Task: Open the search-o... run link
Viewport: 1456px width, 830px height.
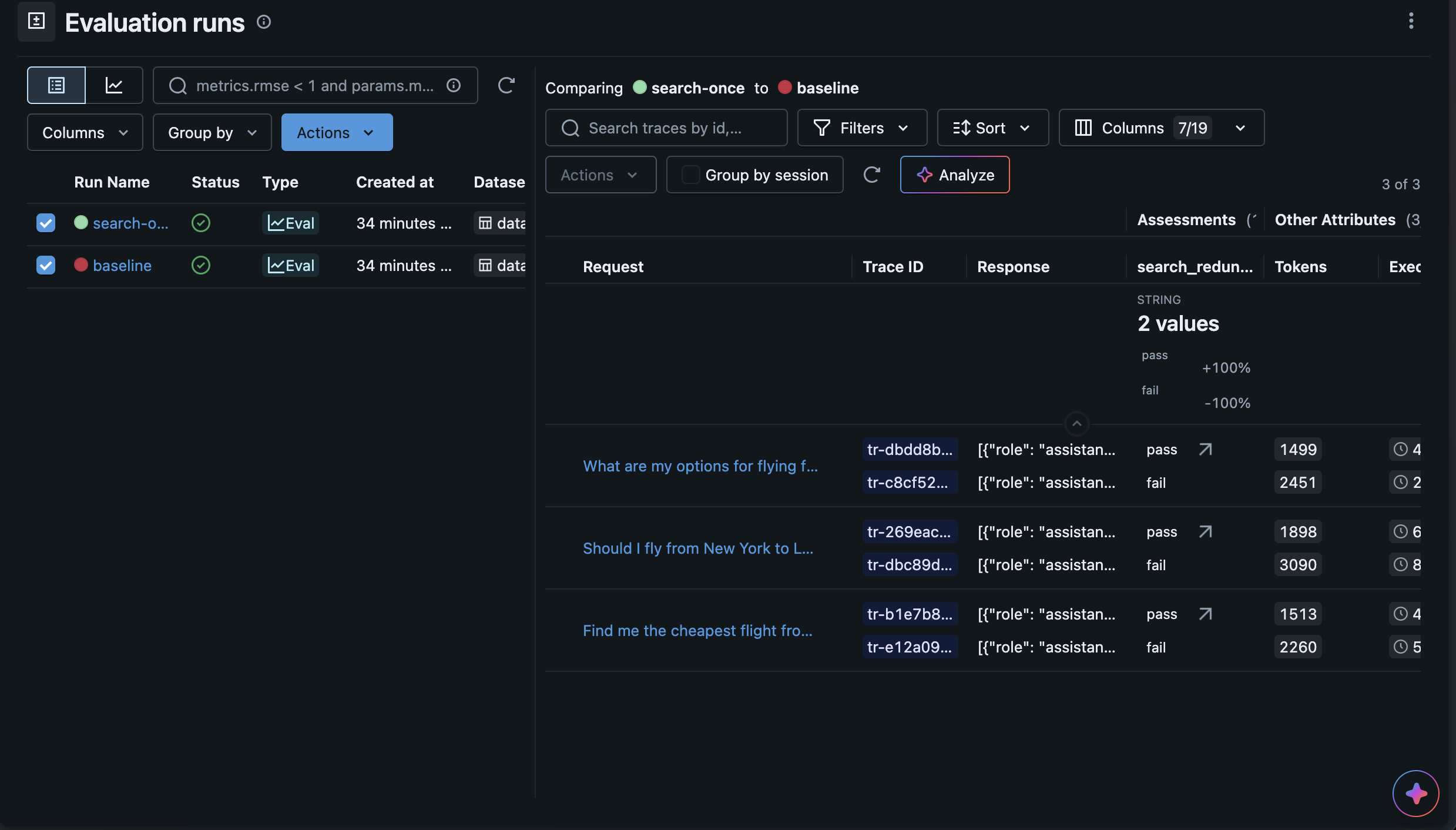Action: click(130, 223)
